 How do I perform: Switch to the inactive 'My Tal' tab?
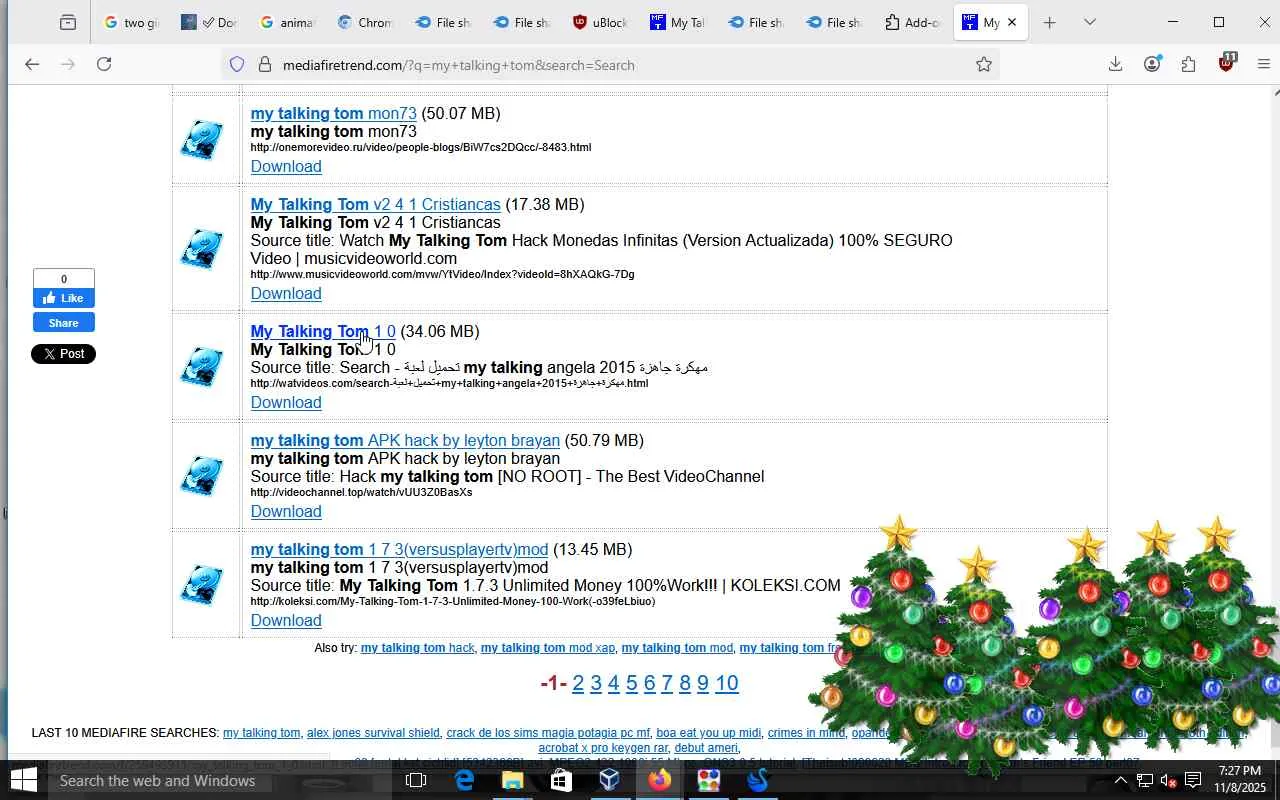[x=678, y=22]
